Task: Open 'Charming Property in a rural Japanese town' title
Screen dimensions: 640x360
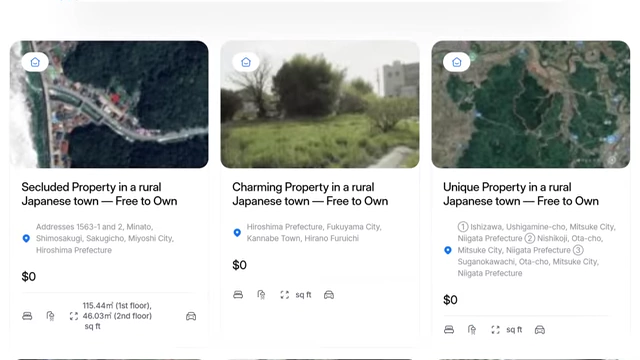Action: (310, 194)
